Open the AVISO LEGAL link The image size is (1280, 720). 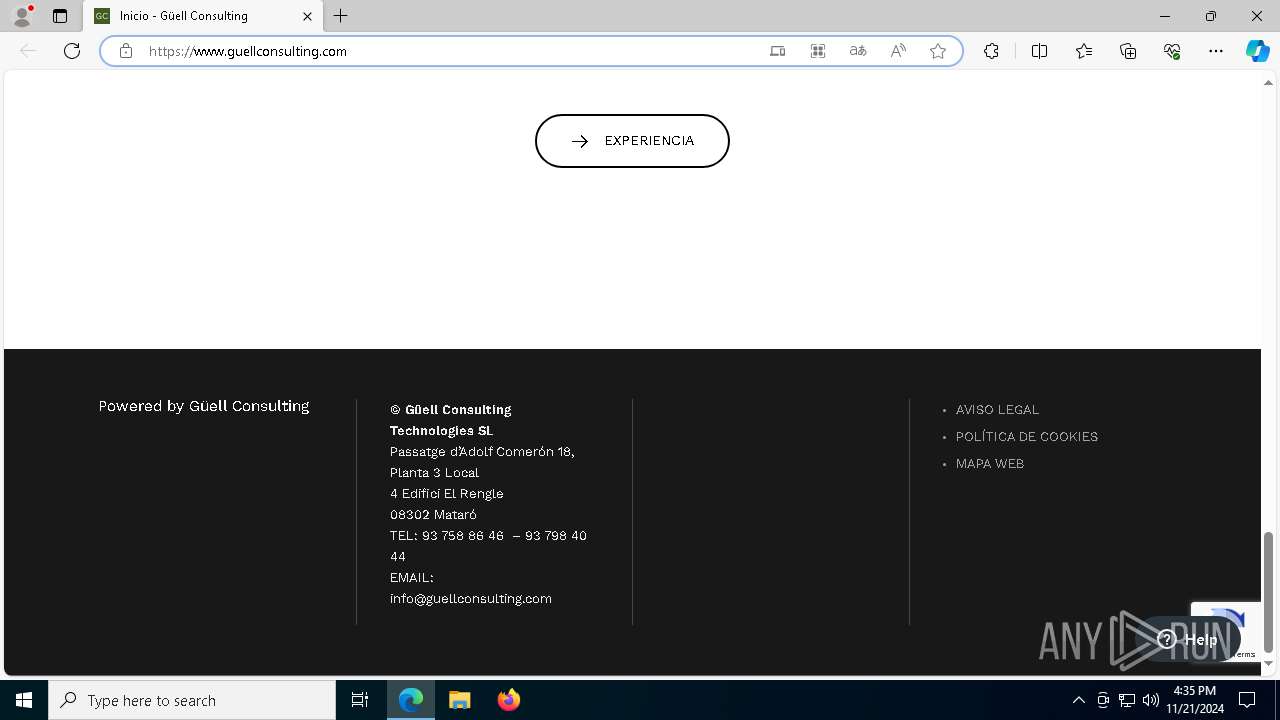point(997,410)
